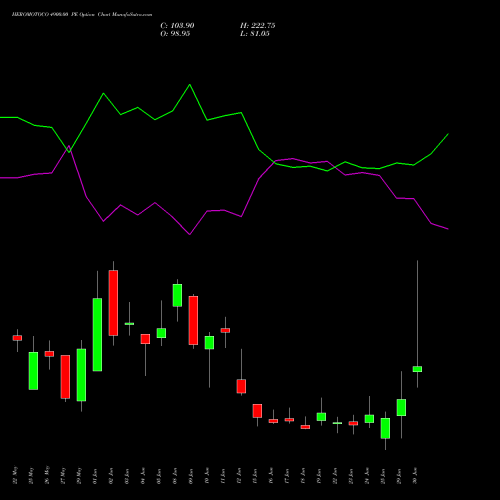Click the close value C: 103.90
The width and height of the screenshot is (500, 500).
point(177,26)
